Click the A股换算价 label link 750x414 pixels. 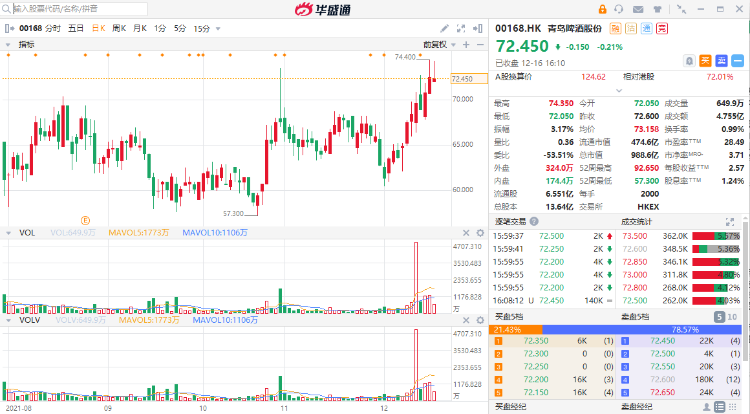tap(514, 76)
